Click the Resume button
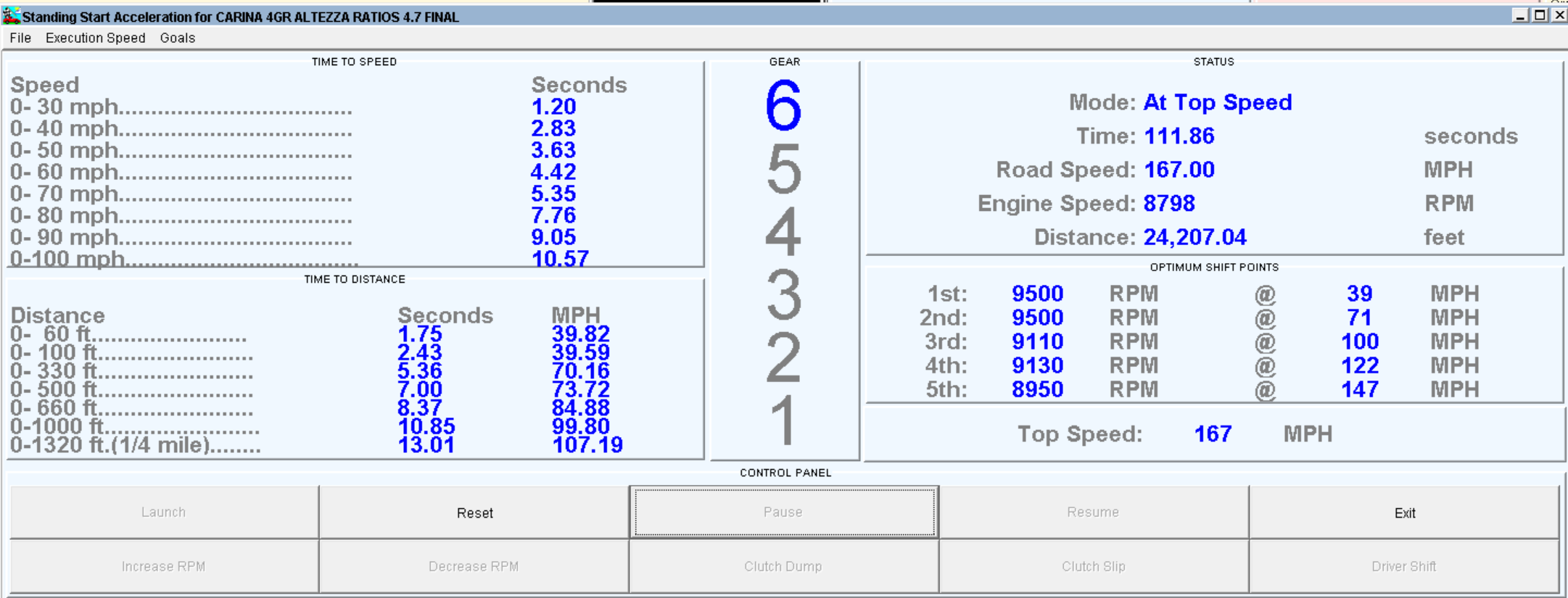 1094,512
